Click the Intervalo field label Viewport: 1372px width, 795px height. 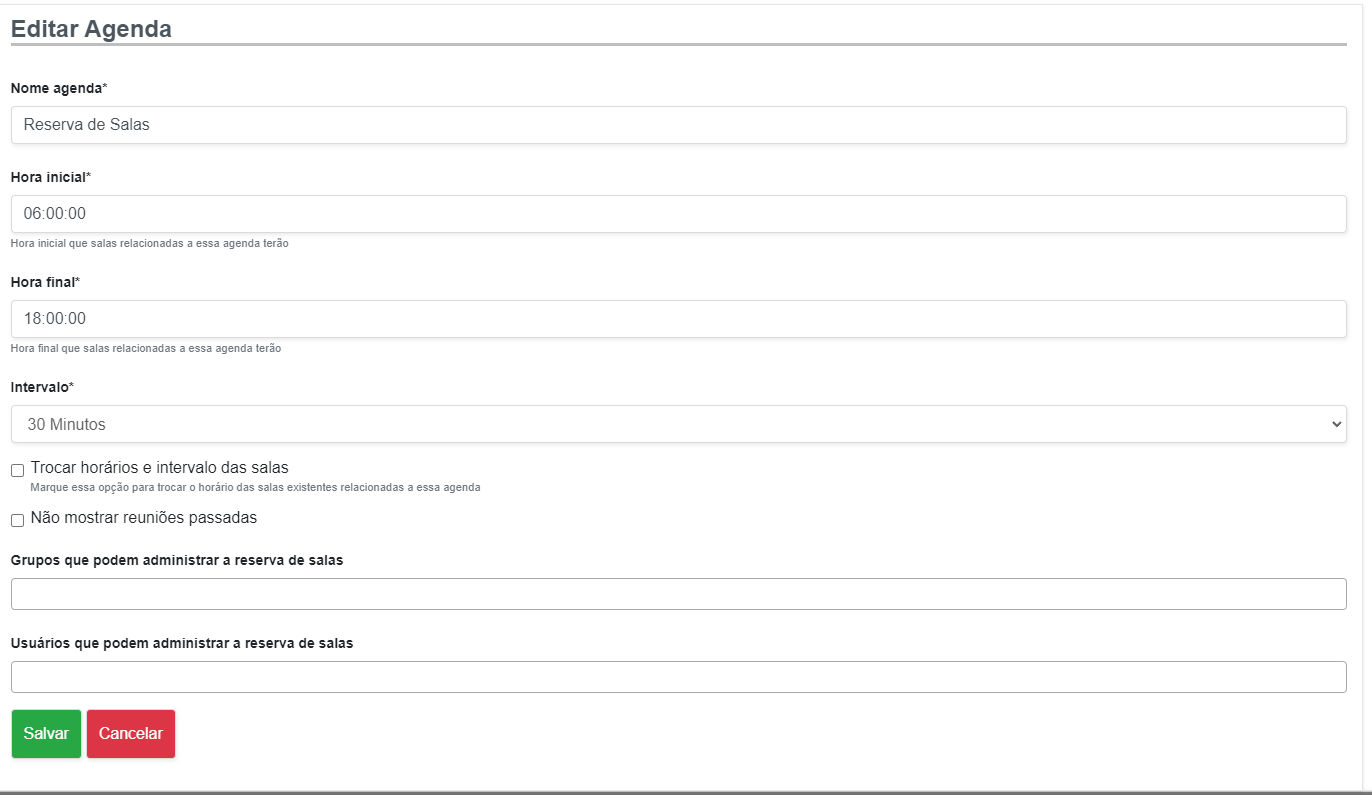coord(40,387)
